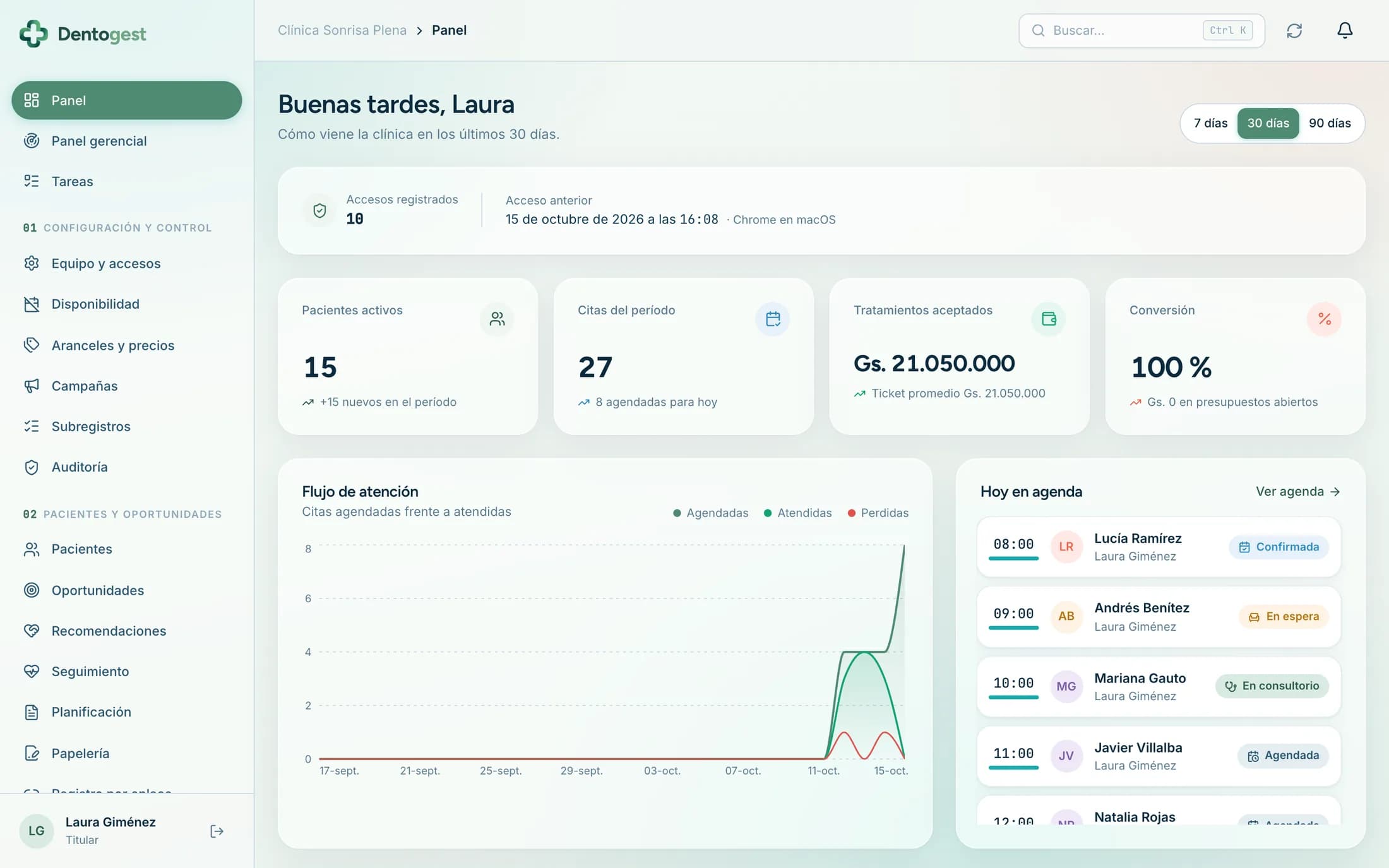The width and height of the screenshot is (1389, 868).
Task: Click the percent icon on the Conversión card
Action: [x=1324, y=319]
